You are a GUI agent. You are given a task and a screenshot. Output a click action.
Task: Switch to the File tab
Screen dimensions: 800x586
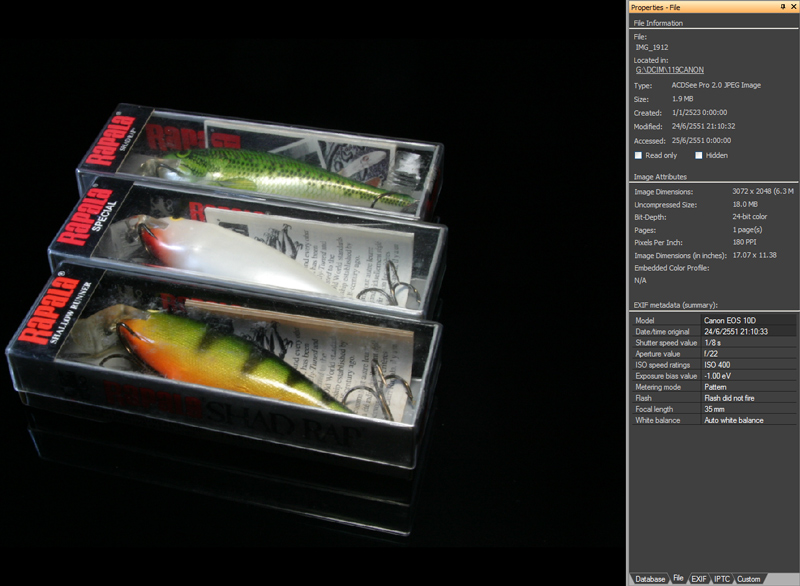point(678,578)
